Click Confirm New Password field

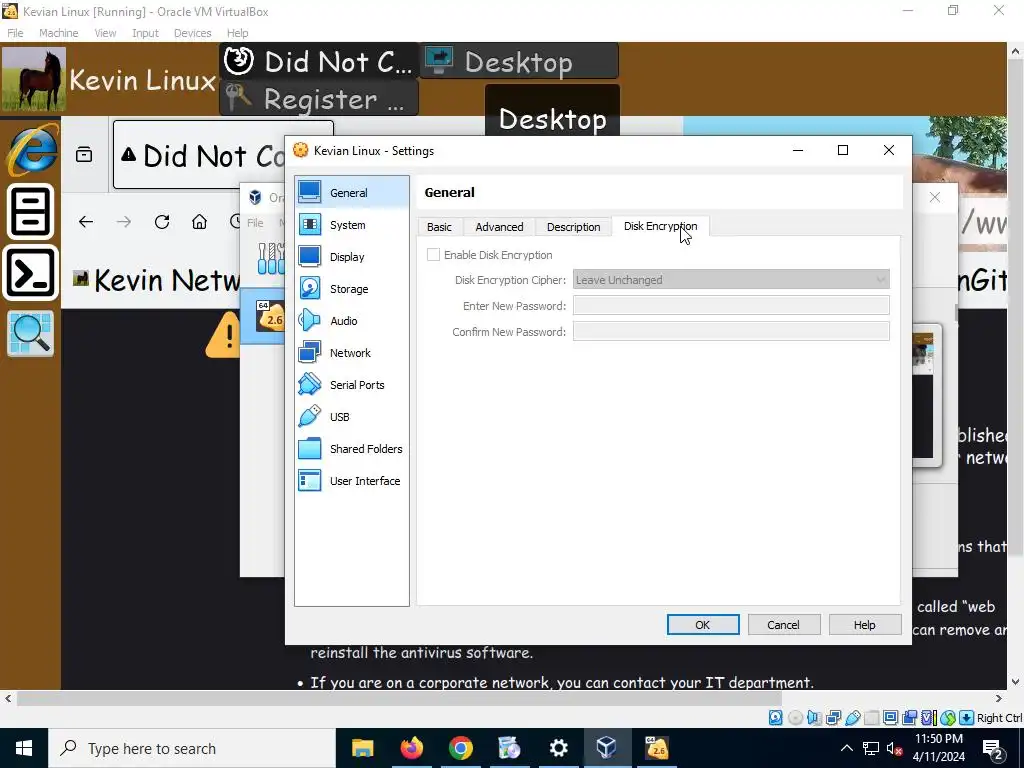731,332
